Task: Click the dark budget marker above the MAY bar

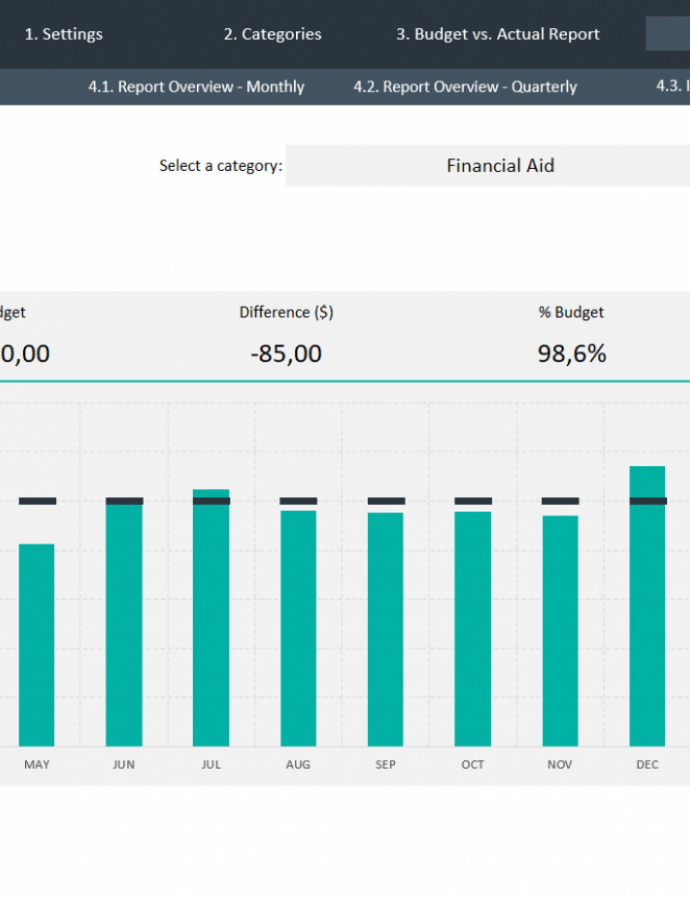Action: (x=37, y=501)
